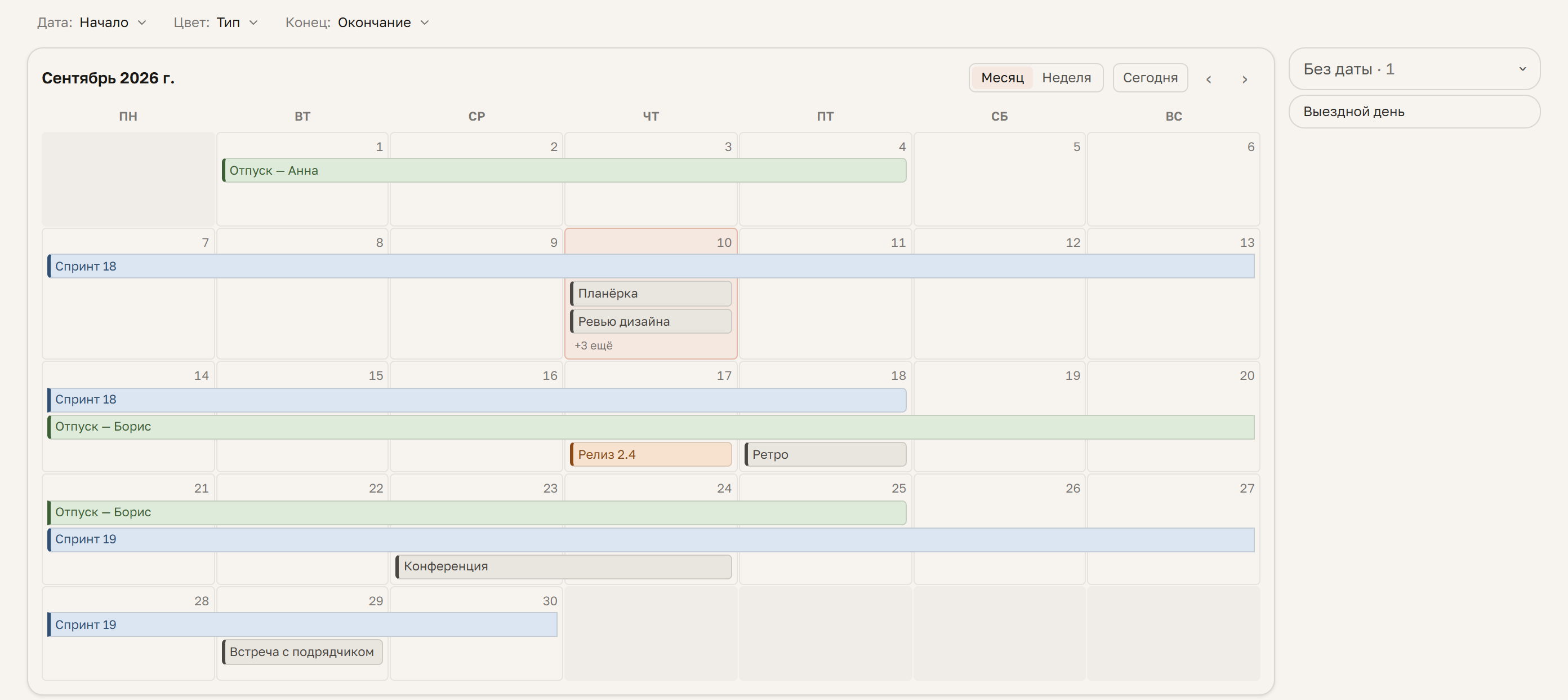Screen dimensions: 1568x700
Task: Open the Релиз 2.4 event
Action: point(651,454)
